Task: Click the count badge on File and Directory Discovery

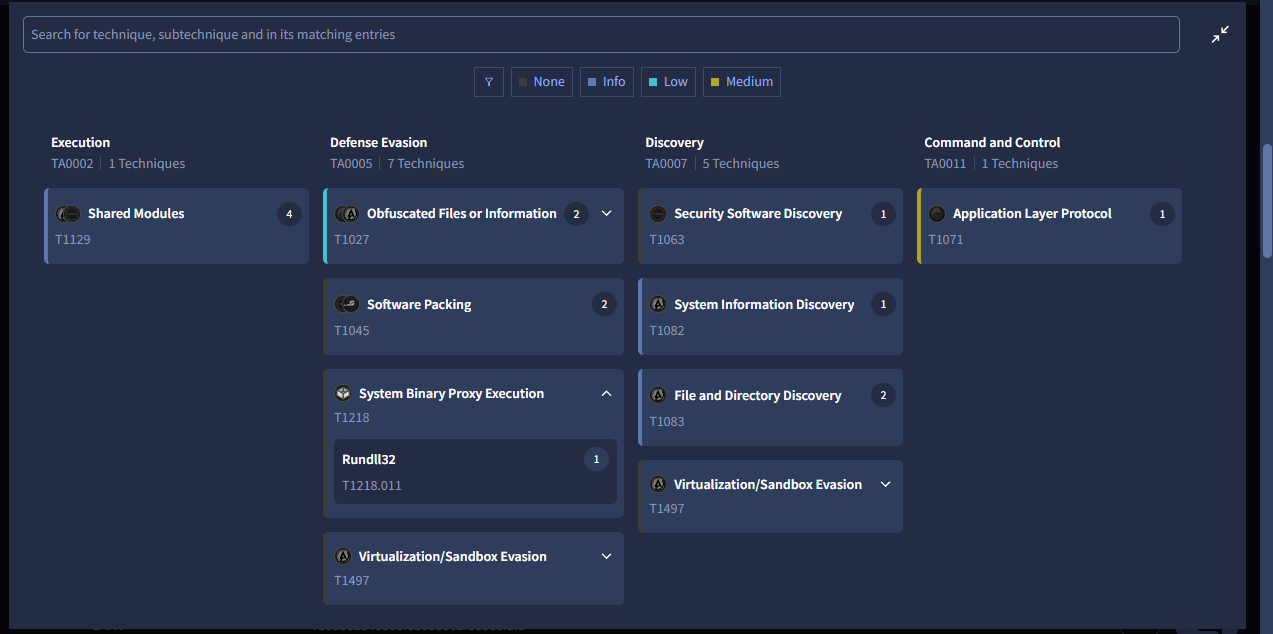Action: [883, 396]
